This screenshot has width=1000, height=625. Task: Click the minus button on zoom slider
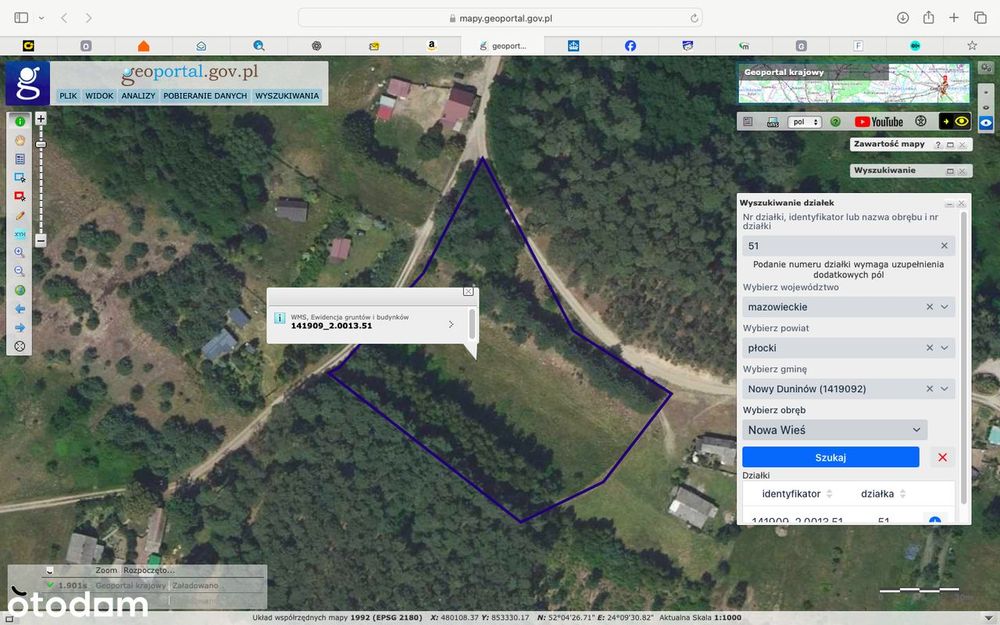click(x=41, y=240)
